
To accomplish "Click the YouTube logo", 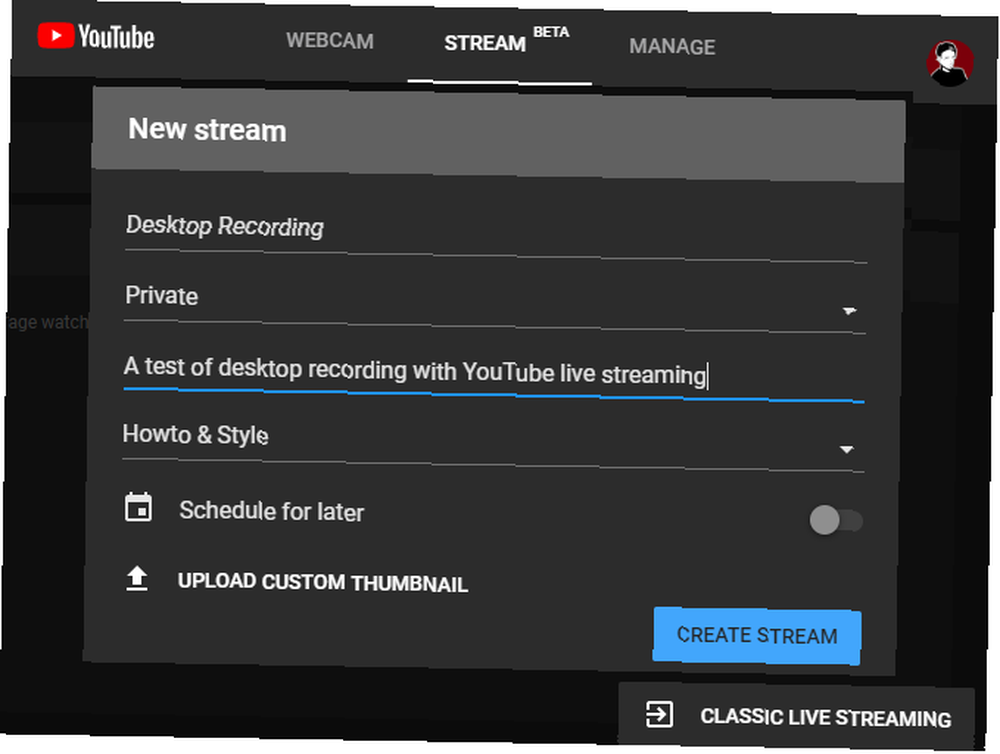I will tap(96, 36).
